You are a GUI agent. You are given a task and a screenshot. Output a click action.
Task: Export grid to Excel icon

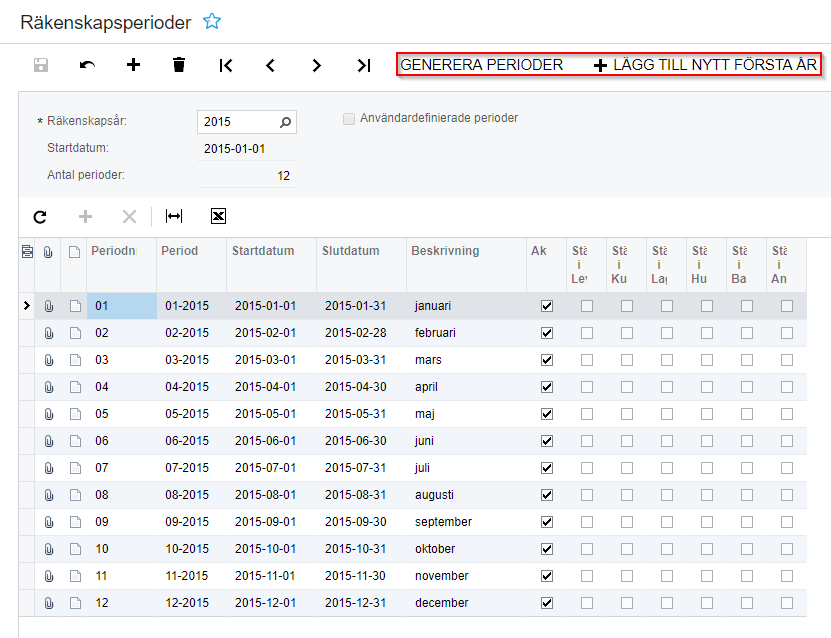point(219,216)
